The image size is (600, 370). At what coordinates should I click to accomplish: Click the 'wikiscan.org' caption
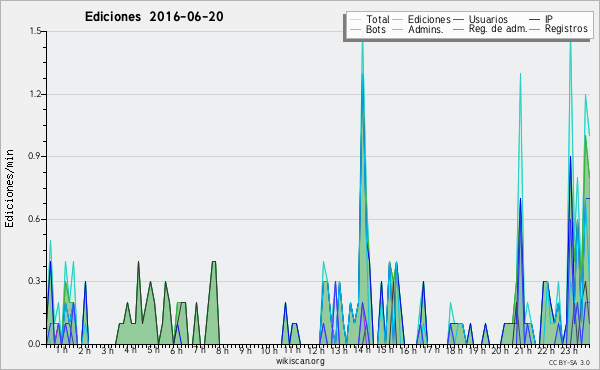(x=300, y=361)
